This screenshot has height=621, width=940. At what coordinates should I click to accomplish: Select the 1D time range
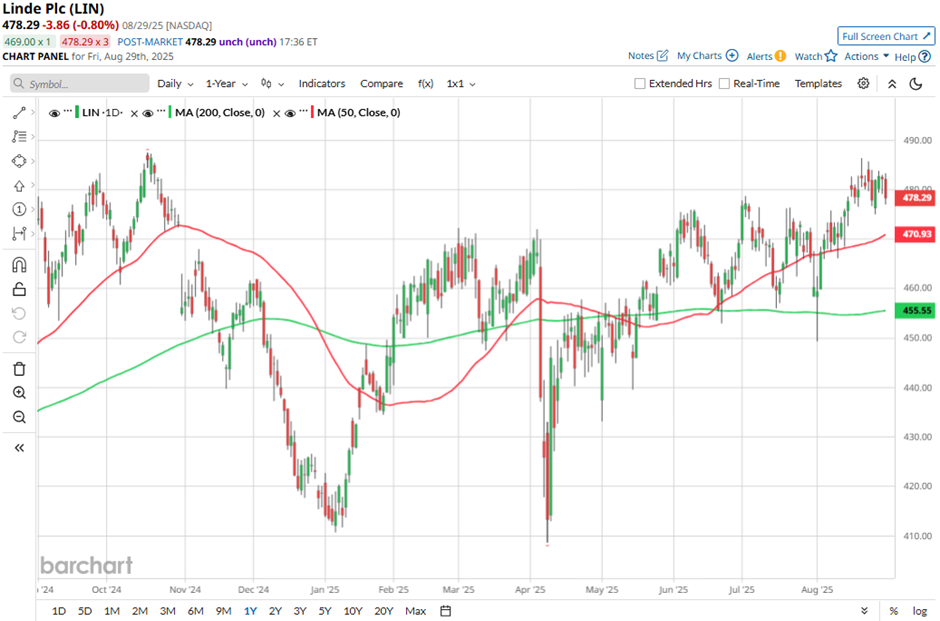[x=59, y=611]
